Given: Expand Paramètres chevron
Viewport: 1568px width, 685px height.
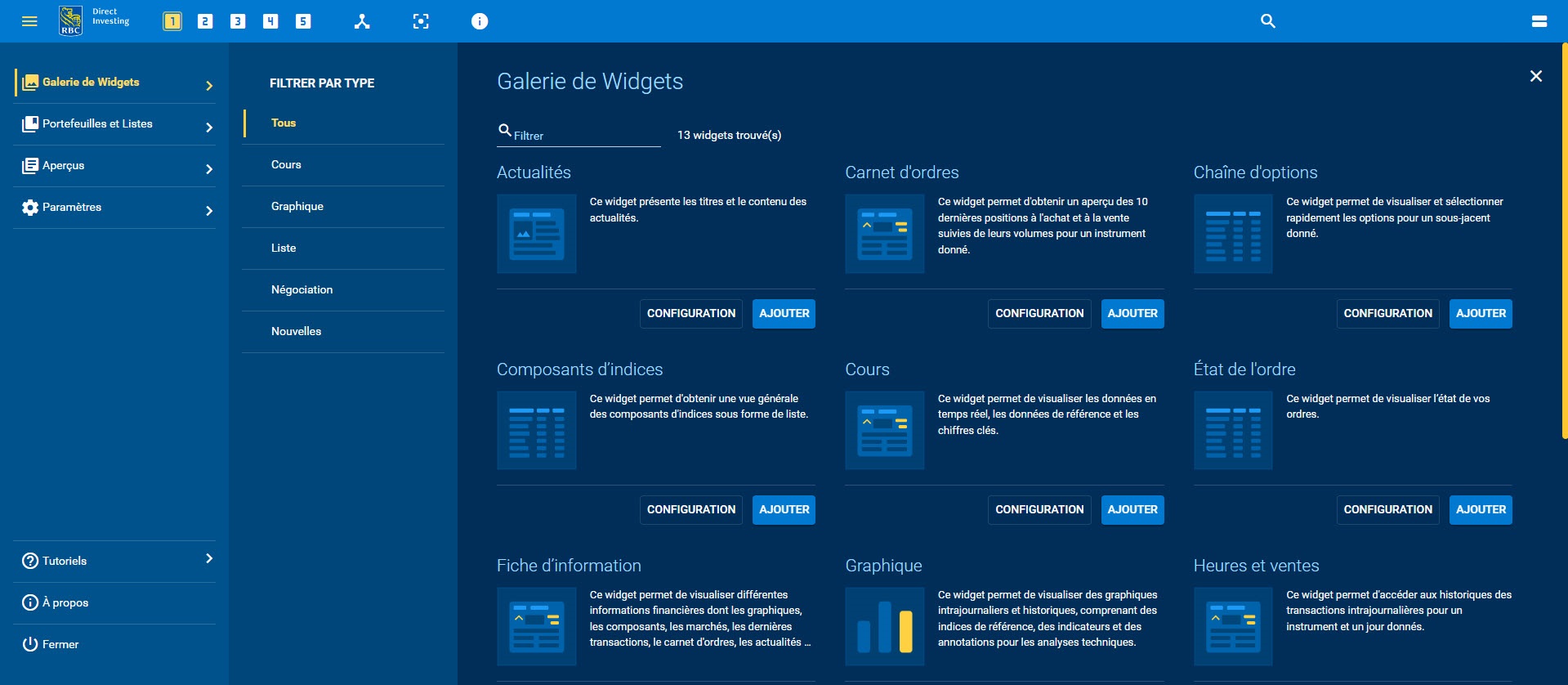Looking at the screenshot, I should tap(209, 210).
